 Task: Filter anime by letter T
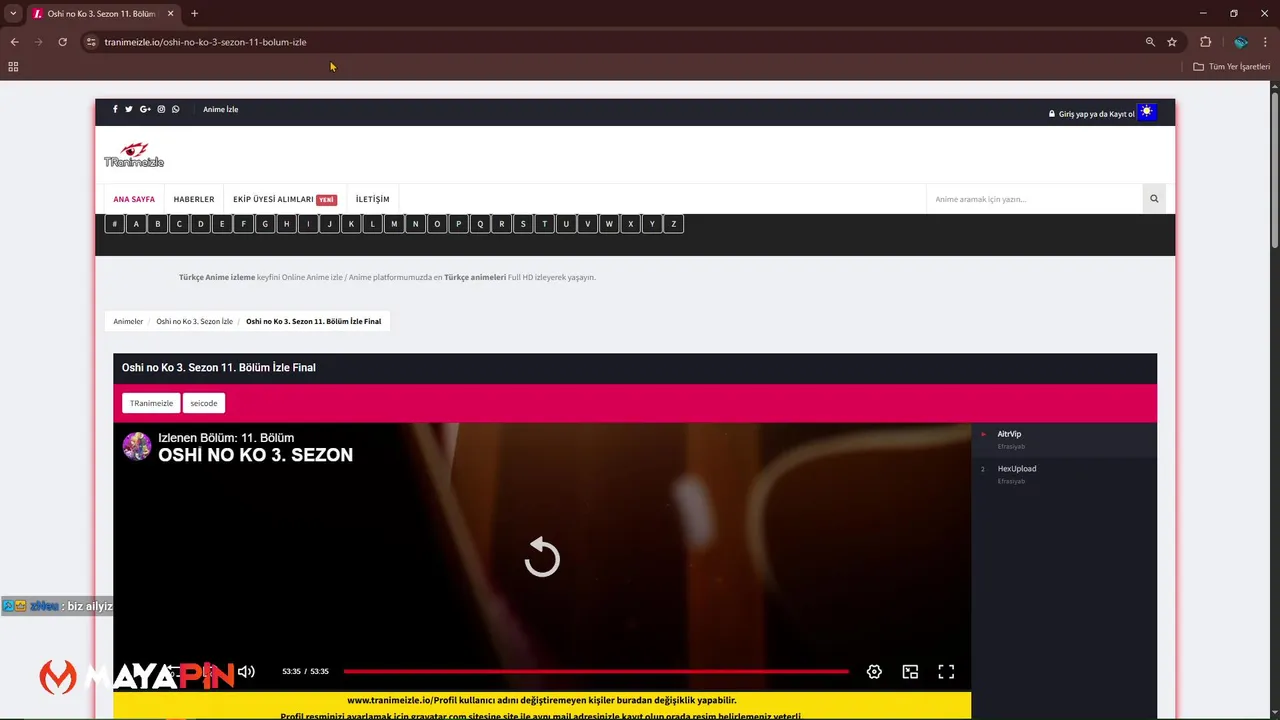click(x=545, y=224)
